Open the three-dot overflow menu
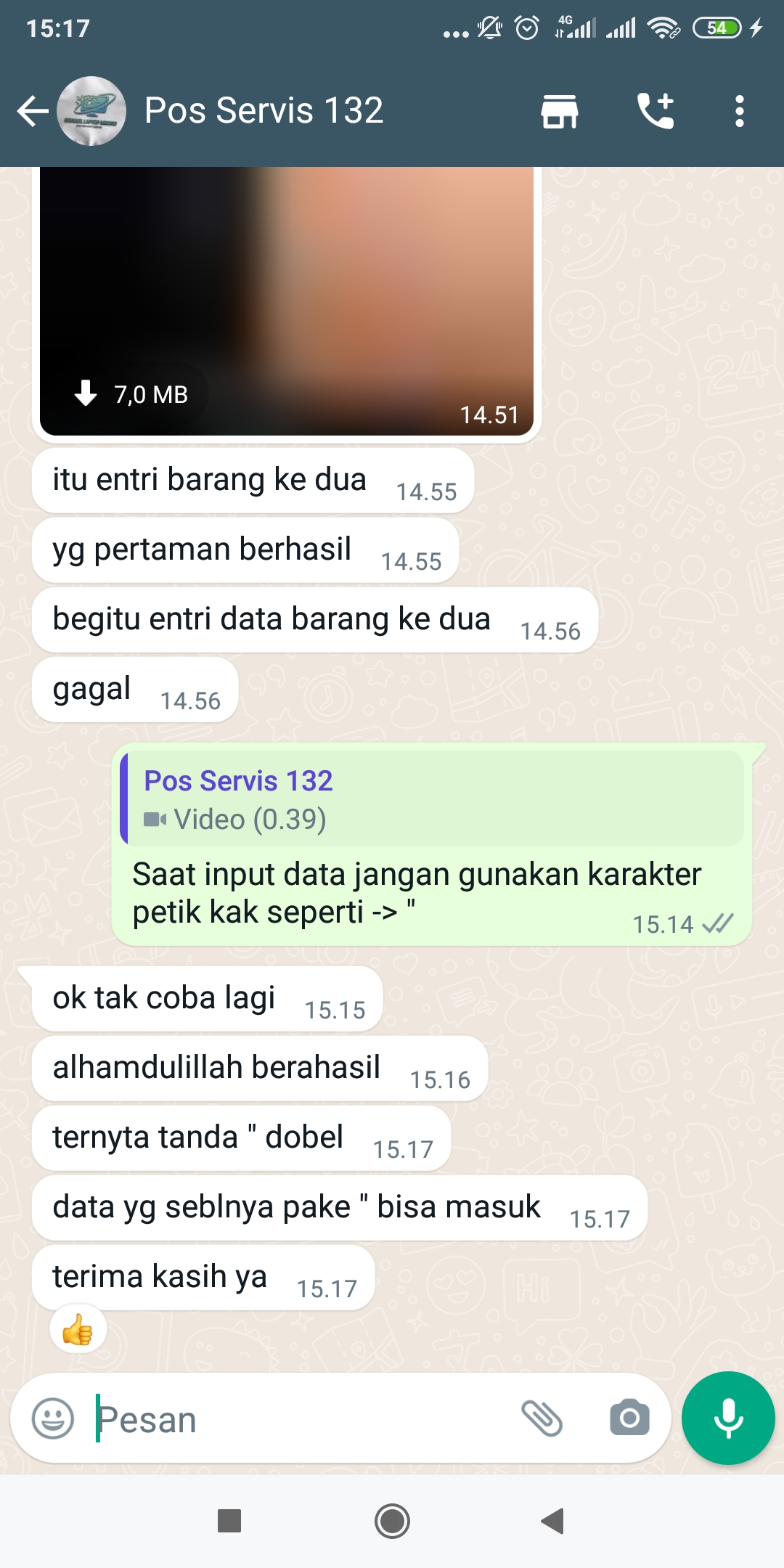Image resolution: width=784 pixels, height=1568 pixels. pos(739,111)
